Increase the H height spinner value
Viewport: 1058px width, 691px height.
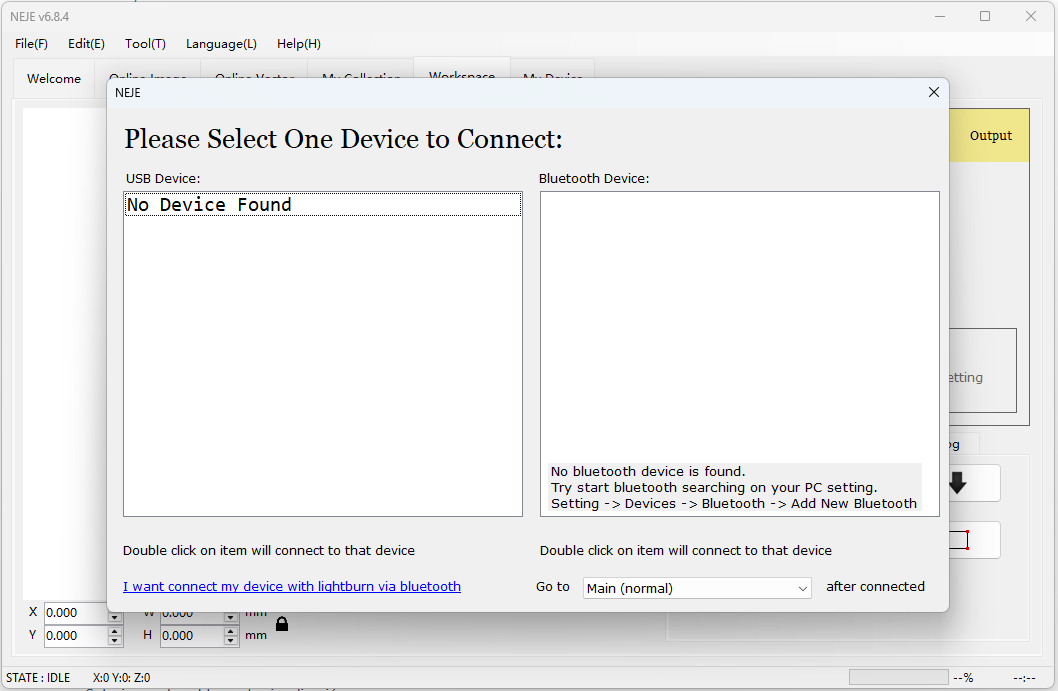point(231,630)
